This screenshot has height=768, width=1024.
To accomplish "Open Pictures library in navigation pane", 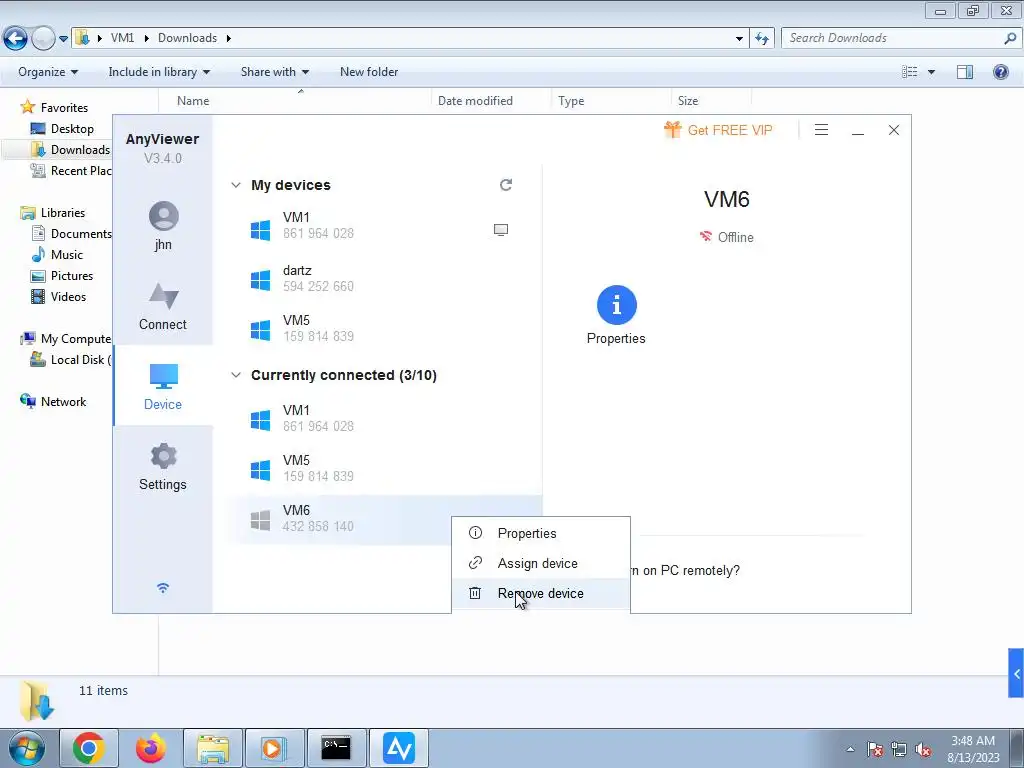I will tap(61, 276).
